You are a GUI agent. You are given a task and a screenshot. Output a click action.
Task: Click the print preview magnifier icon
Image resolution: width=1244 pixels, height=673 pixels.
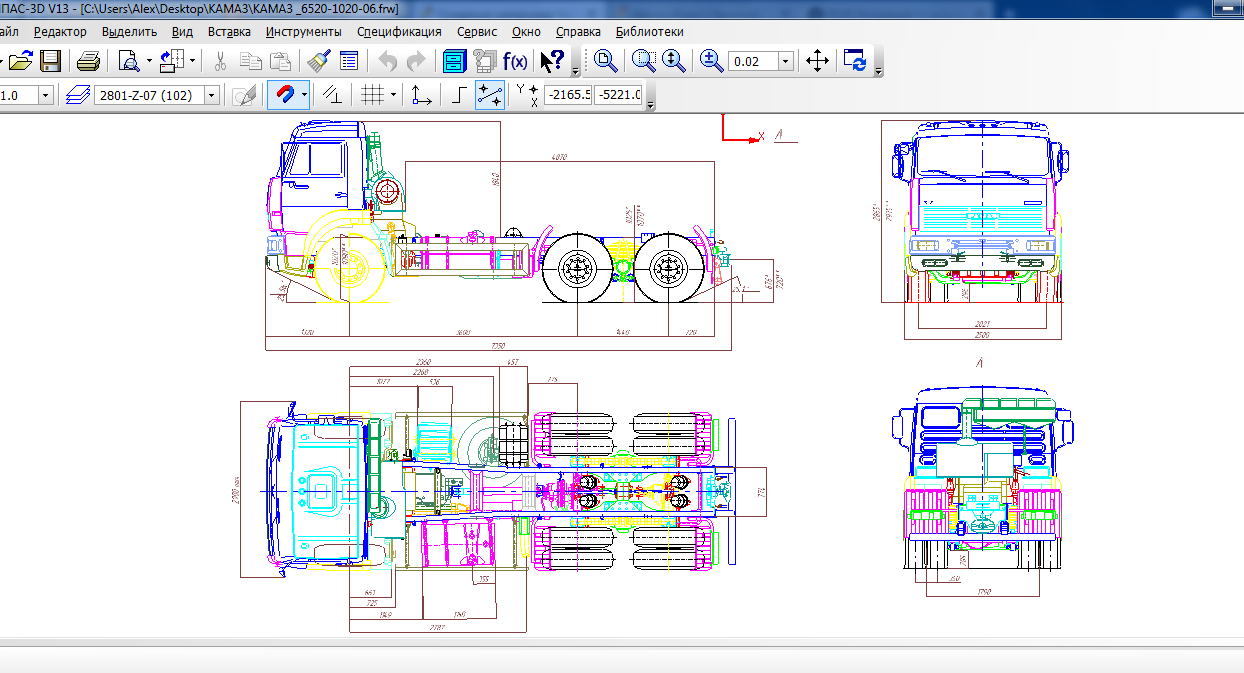(x=129, y=61)
